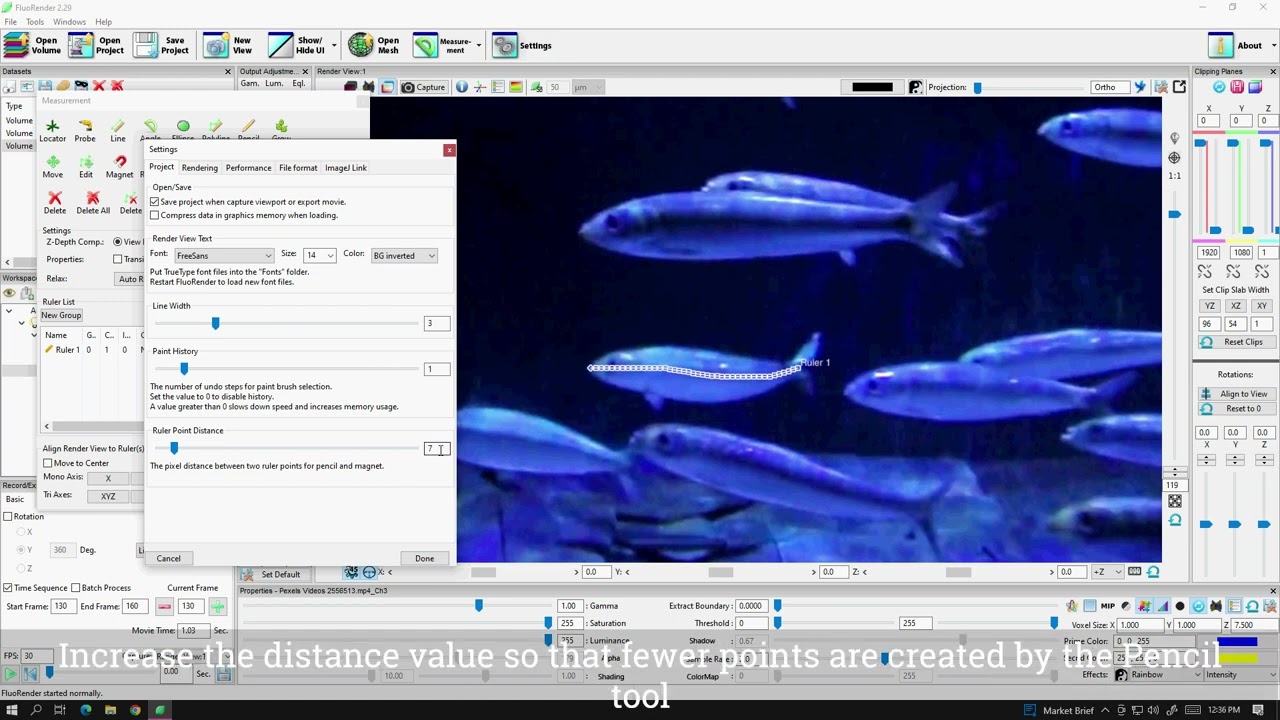Screen dimensions: 1280x720
Task: Toggle the Transient checkbox next to Properties
Action: point(118,259)
